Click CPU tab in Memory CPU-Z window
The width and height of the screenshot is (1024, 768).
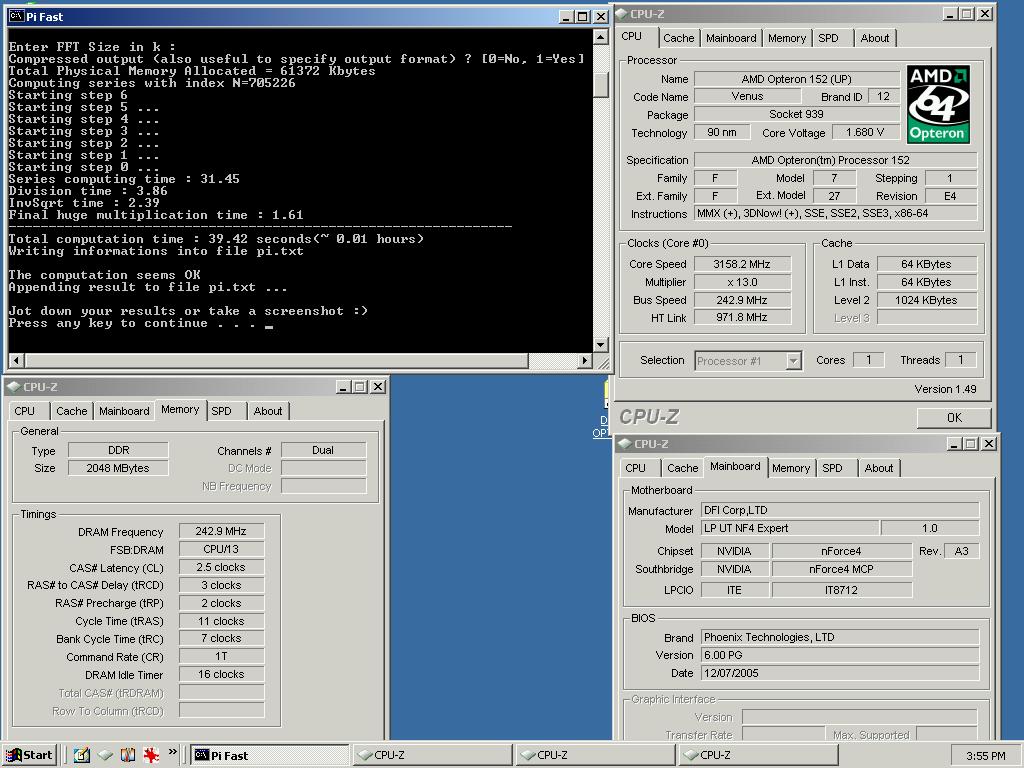24,411
